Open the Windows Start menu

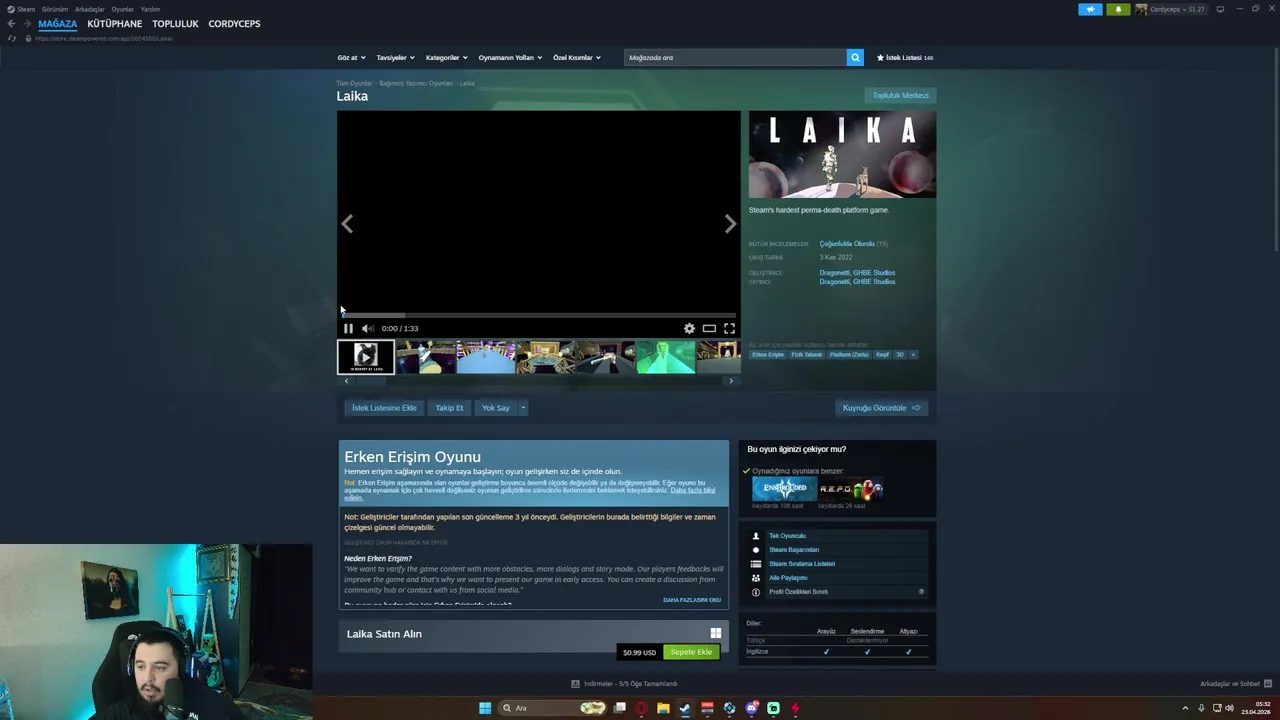click(x=485, y=708)
